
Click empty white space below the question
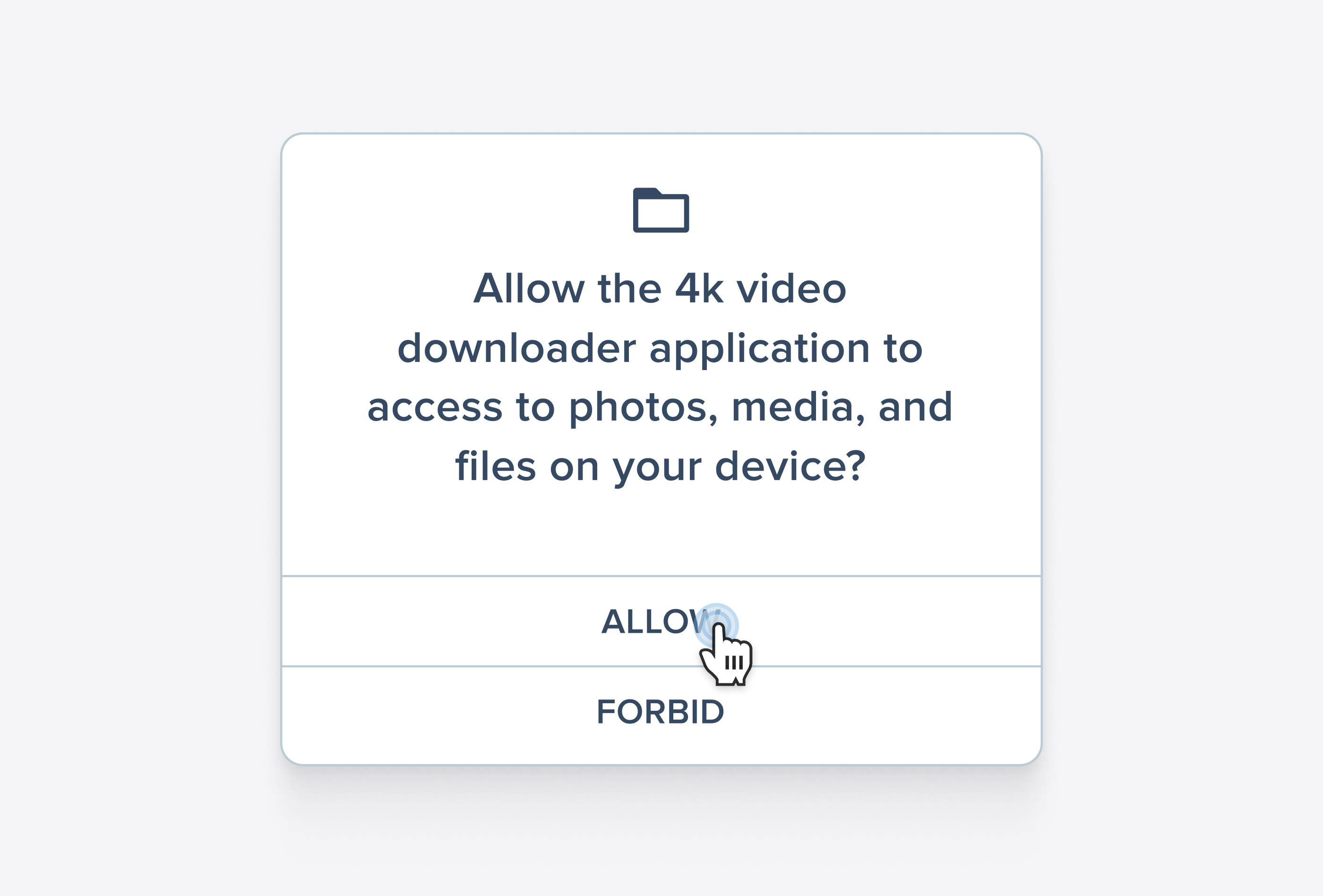point(661,532)
